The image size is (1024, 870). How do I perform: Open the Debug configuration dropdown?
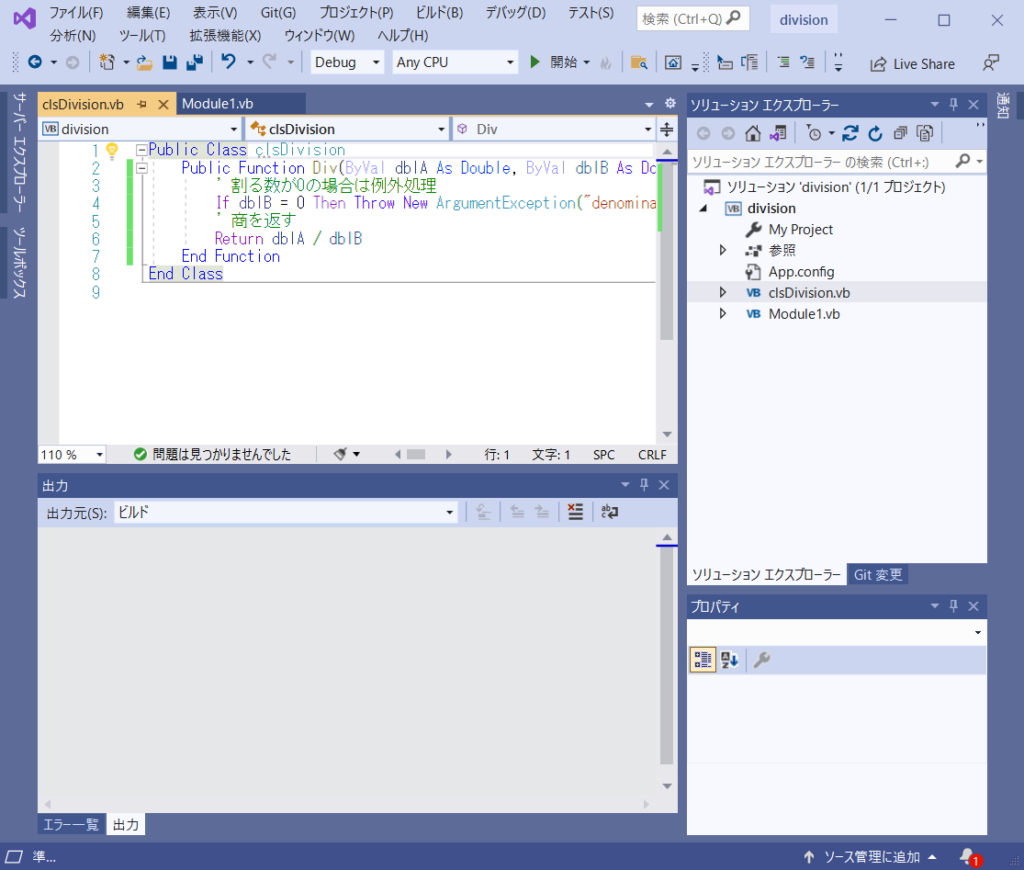347,62
